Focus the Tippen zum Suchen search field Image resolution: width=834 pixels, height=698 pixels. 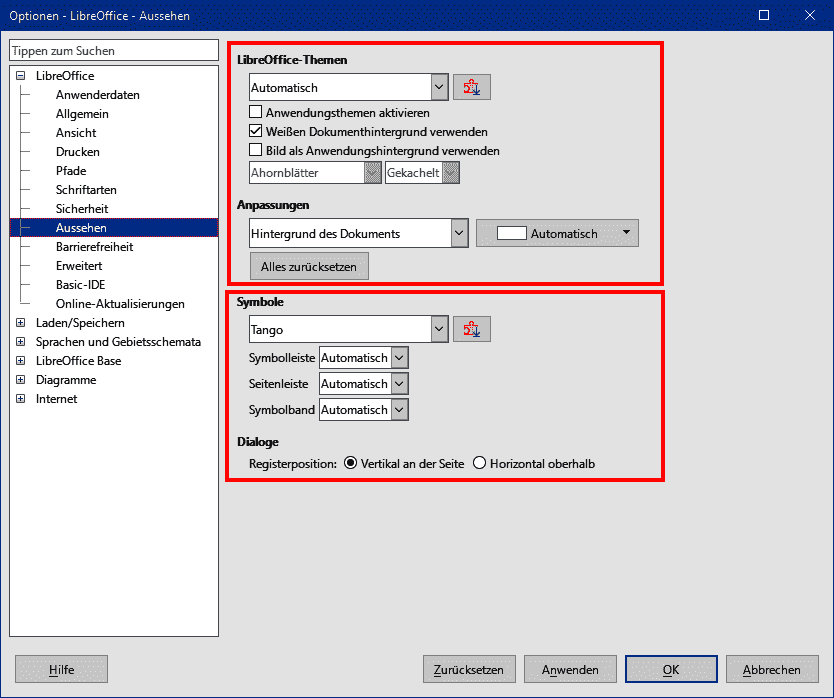coord(114,51)
